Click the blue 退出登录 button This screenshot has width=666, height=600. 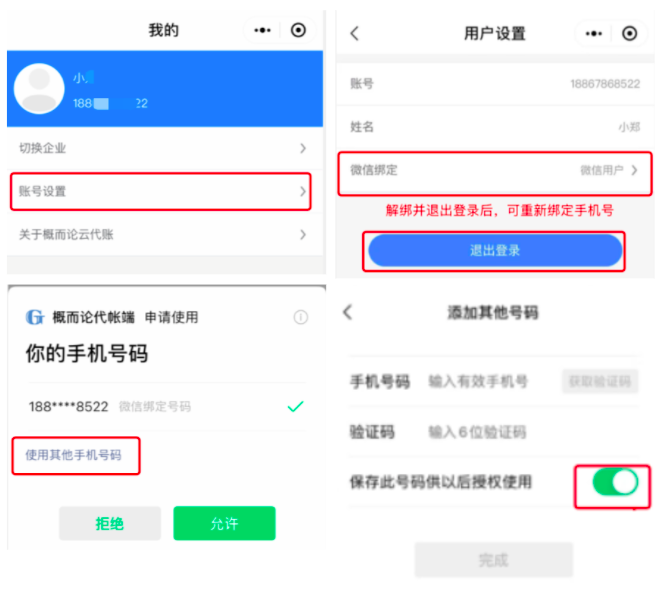tap(495, 251)
